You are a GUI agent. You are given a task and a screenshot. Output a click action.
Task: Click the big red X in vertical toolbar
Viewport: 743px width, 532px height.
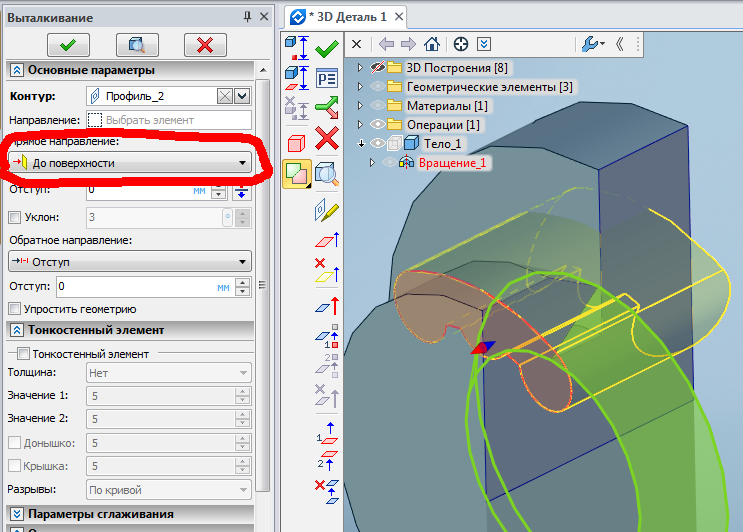point(327,138)
